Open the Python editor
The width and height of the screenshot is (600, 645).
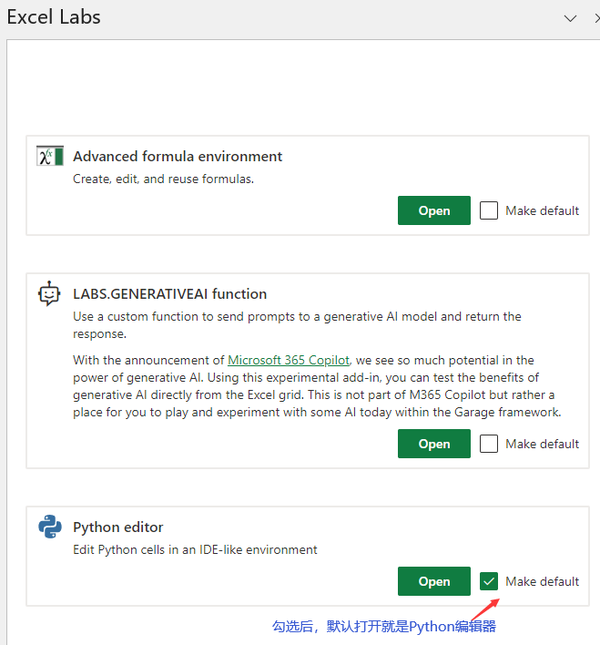coord(434,581)
